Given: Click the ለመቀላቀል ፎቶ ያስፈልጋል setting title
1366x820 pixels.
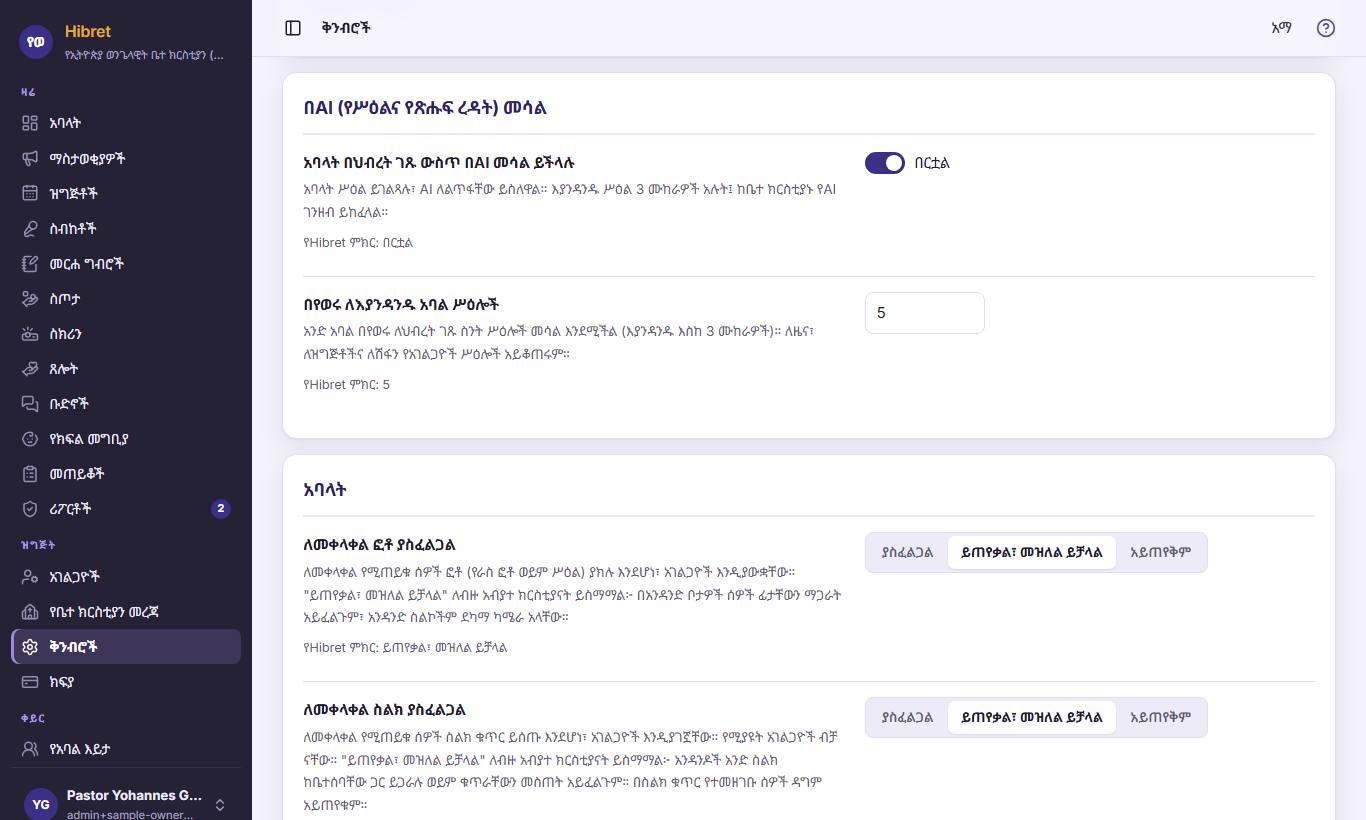Looking at the screenshot, I should coord(379,545).
